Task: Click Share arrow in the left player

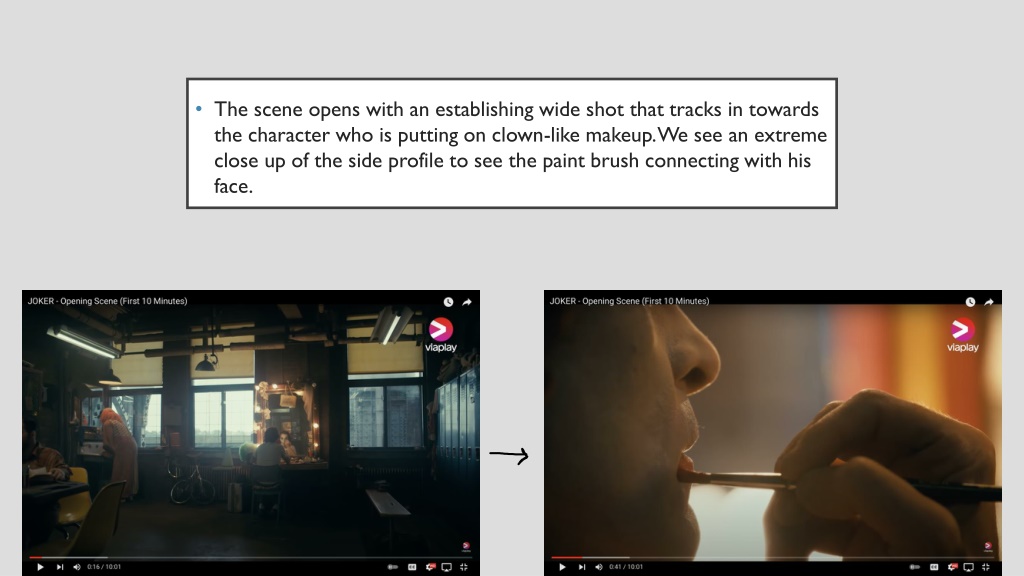Action: pos(467,302)
